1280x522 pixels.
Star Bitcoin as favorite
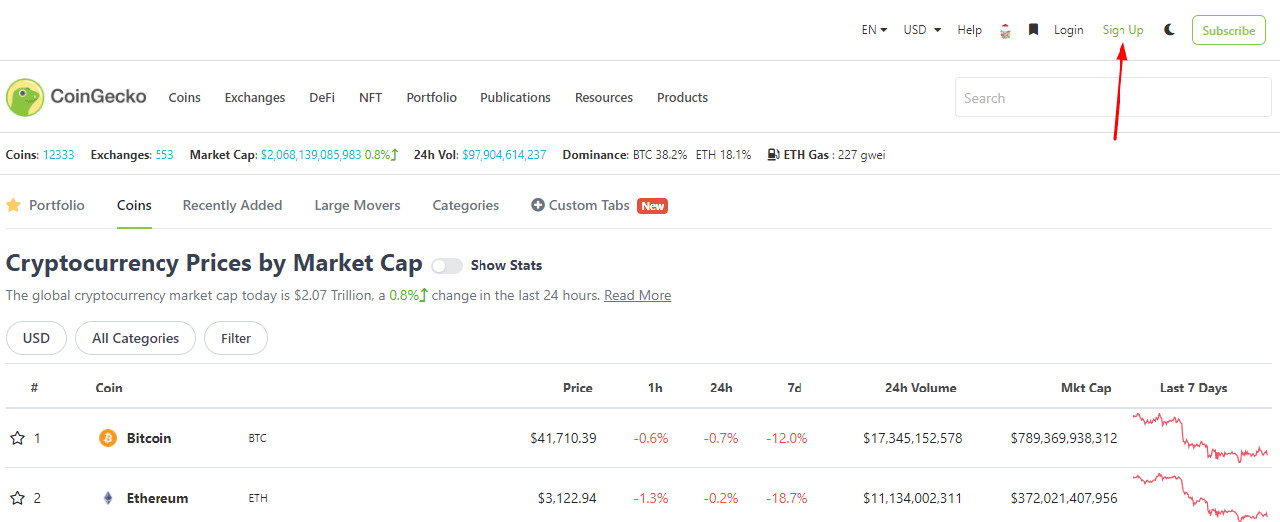tap(17, 438)
